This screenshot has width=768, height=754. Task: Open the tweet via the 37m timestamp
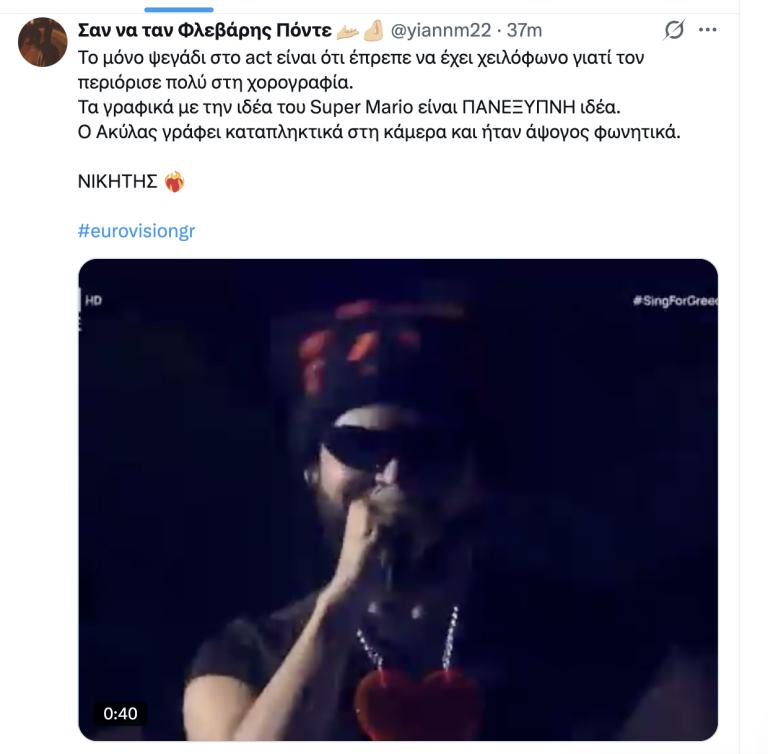point(524,31)
